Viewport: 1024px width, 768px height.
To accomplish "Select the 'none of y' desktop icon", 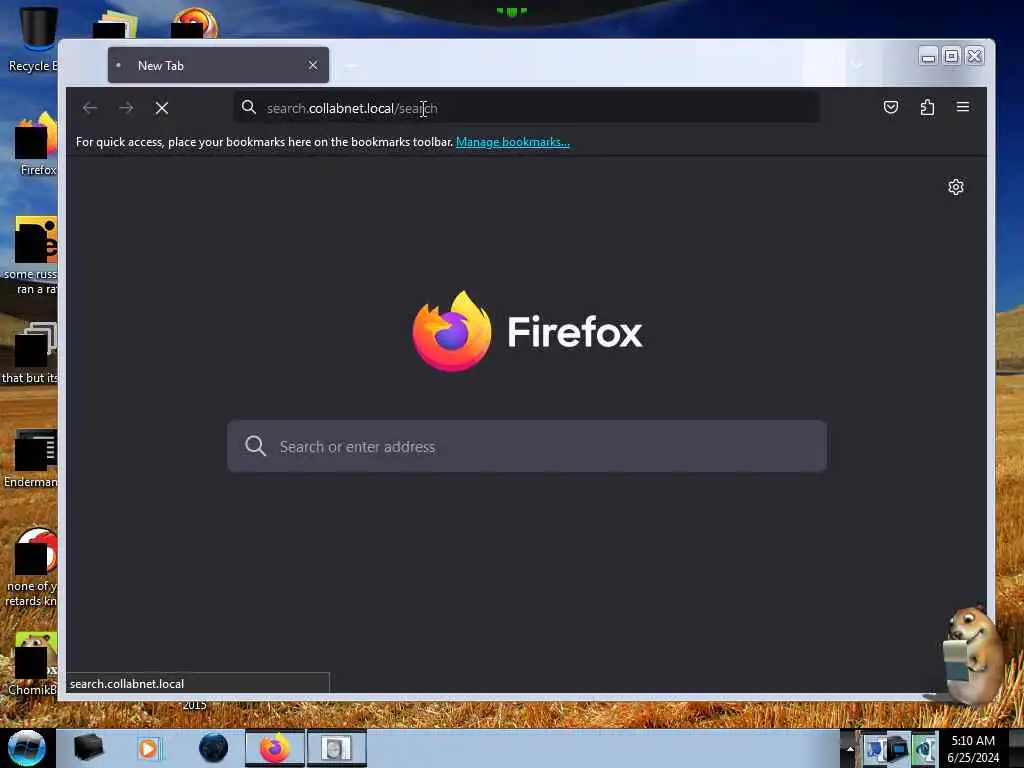I will pyautogui.click(x=33, y=567).
